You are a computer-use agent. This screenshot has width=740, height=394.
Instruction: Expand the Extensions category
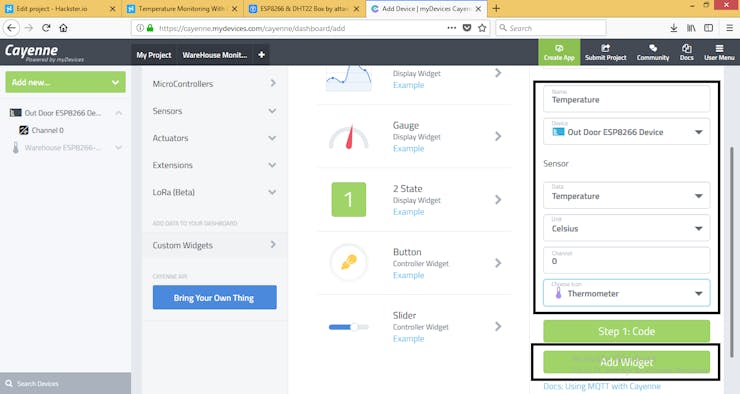(215, 165)
